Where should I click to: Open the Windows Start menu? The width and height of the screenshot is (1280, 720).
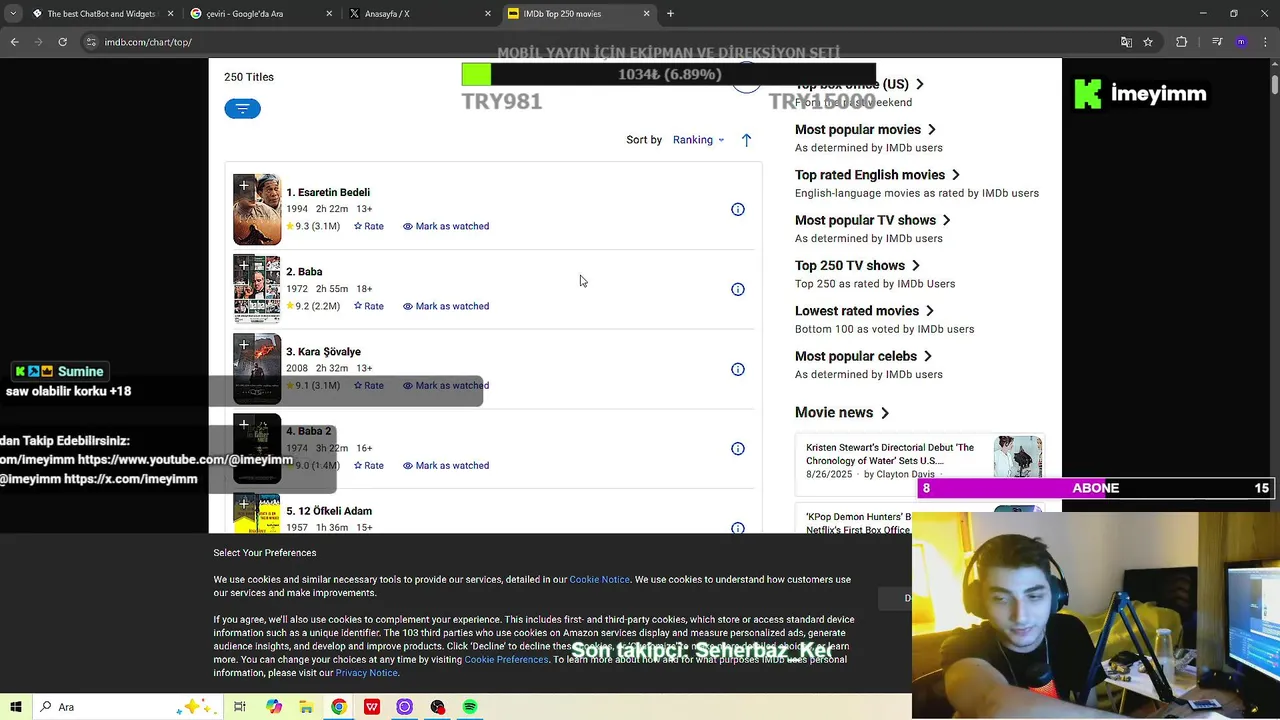(x=16, y=707)
